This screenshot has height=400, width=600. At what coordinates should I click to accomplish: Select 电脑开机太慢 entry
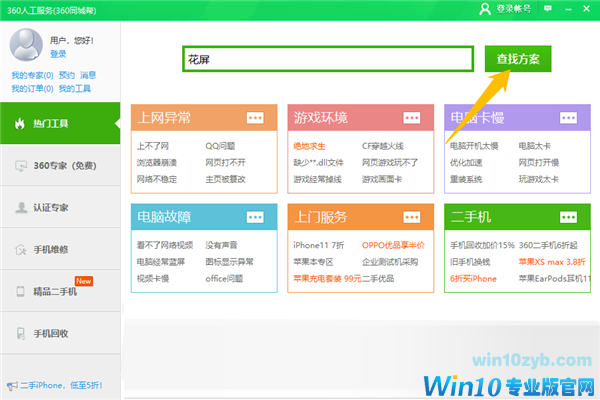(474, 146)
